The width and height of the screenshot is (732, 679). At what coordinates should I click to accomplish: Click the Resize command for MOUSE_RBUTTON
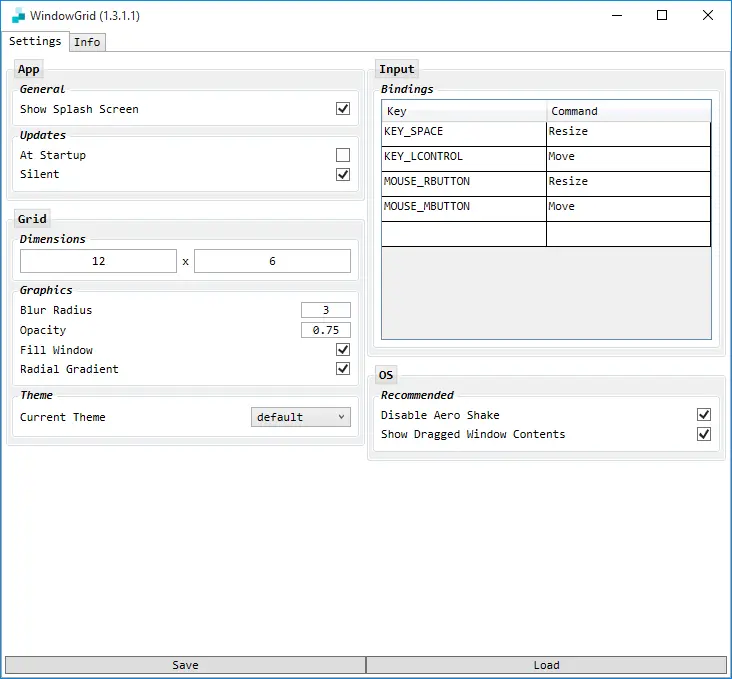point(628,184)
